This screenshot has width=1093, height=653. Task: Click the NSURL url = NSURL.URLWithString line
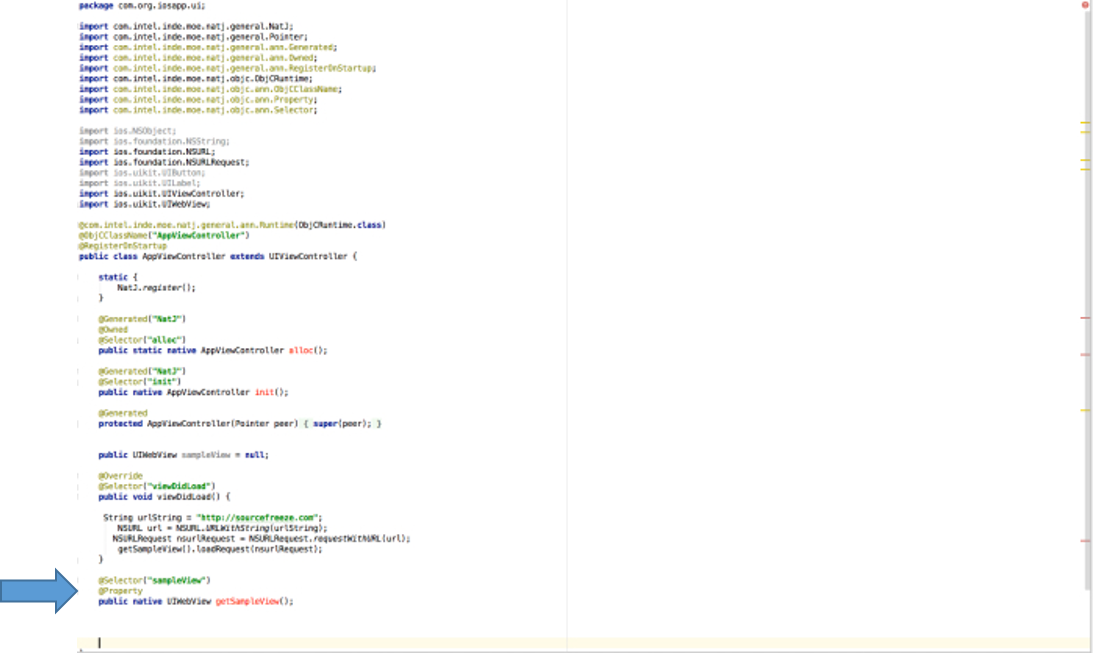(x=222, y=528)
